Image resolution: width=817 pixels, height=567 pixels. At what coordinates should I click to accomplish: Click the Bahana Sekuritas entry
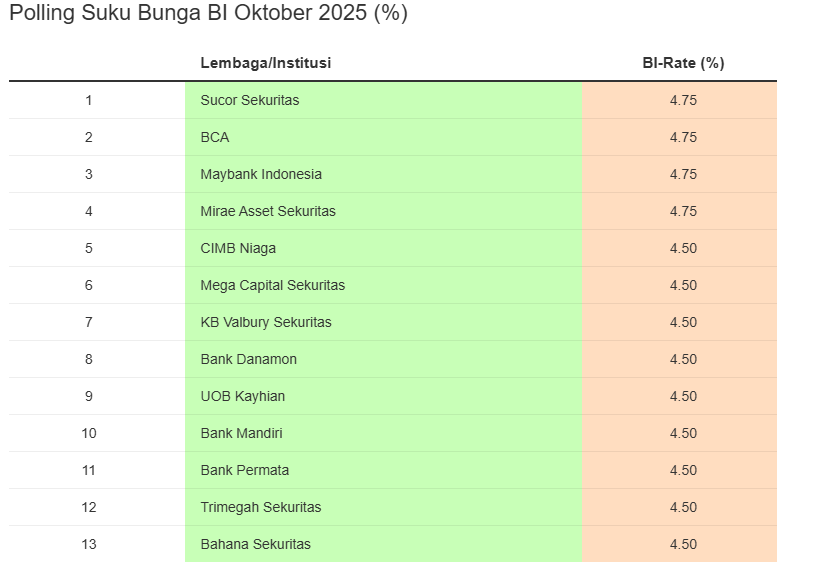click(255, 544)
